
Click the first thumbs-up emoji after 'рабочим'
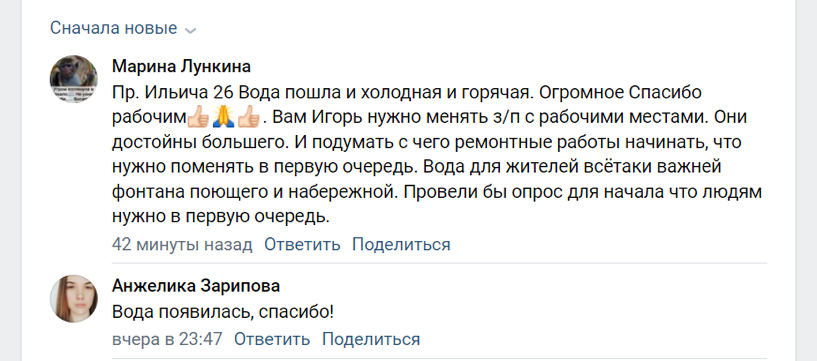click(x=198, y=118)
